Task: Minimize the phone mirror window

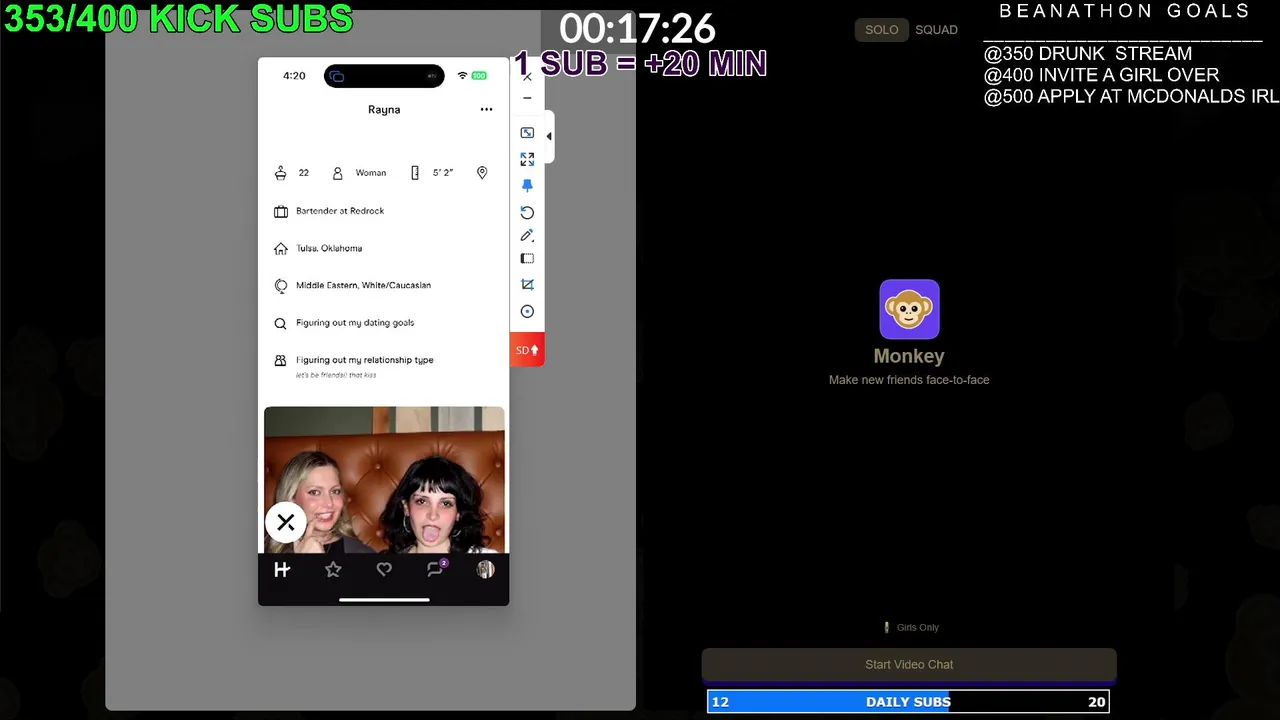Action: (x=527, y=98)
